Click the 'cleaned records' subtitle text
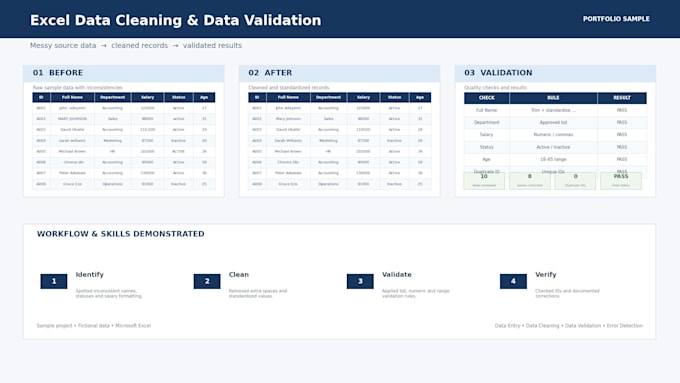The width and height of the screenshot is (680, 383). click(139, 46)
